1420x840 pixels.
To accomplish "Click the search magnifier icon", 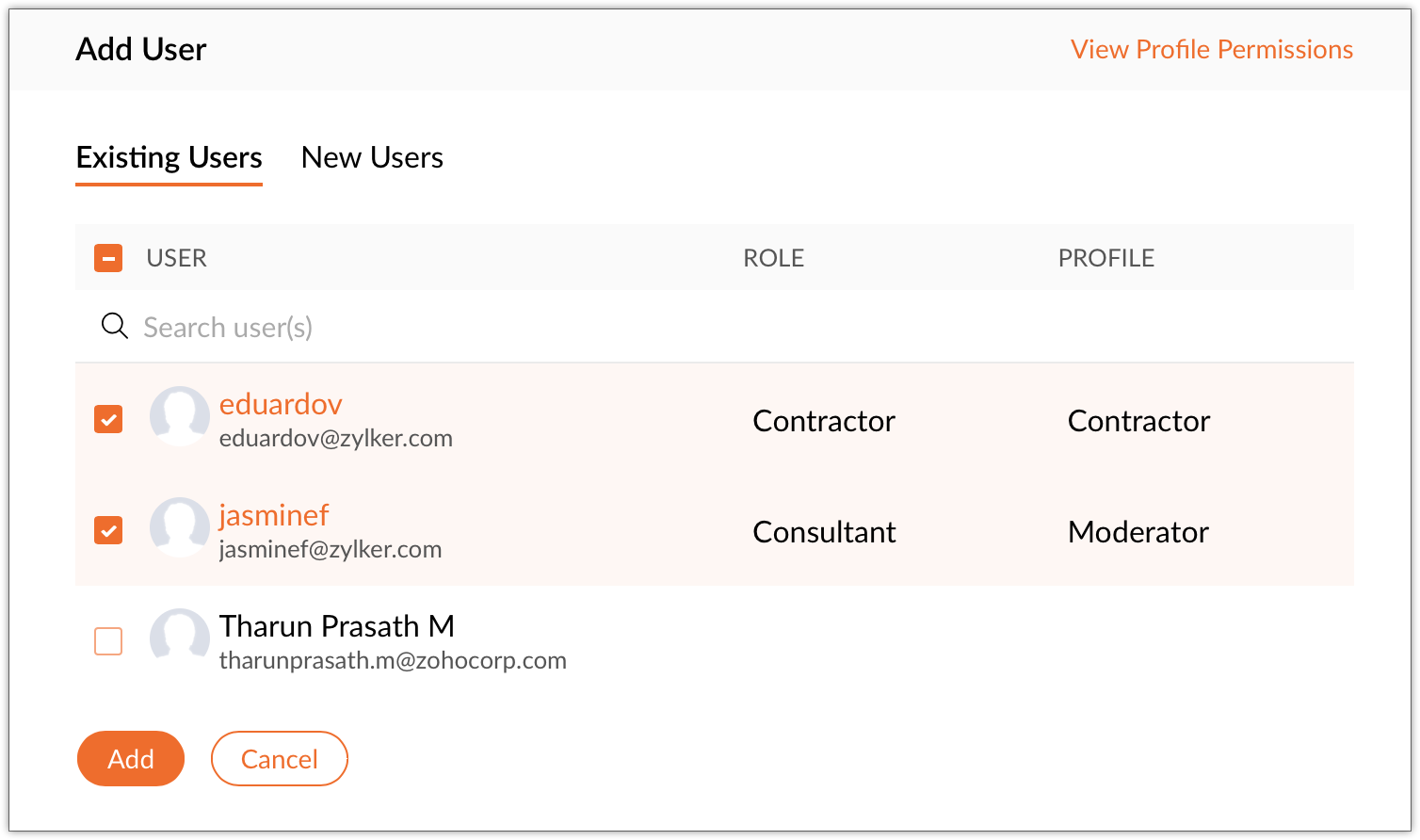I will pyautogui.click(x=114, y=327).
